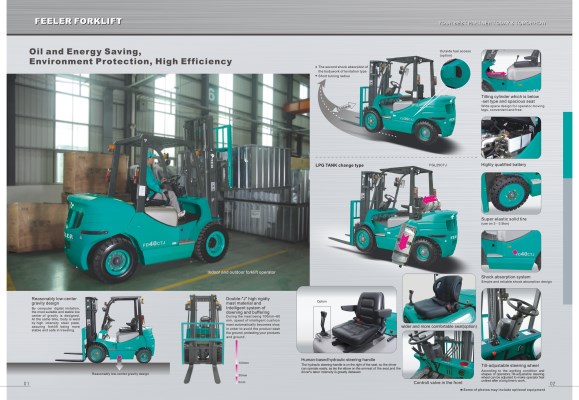This screenshot has width=579, height=400.
Task: Click the circular outside fuel access image
Action: coord(455,73)
